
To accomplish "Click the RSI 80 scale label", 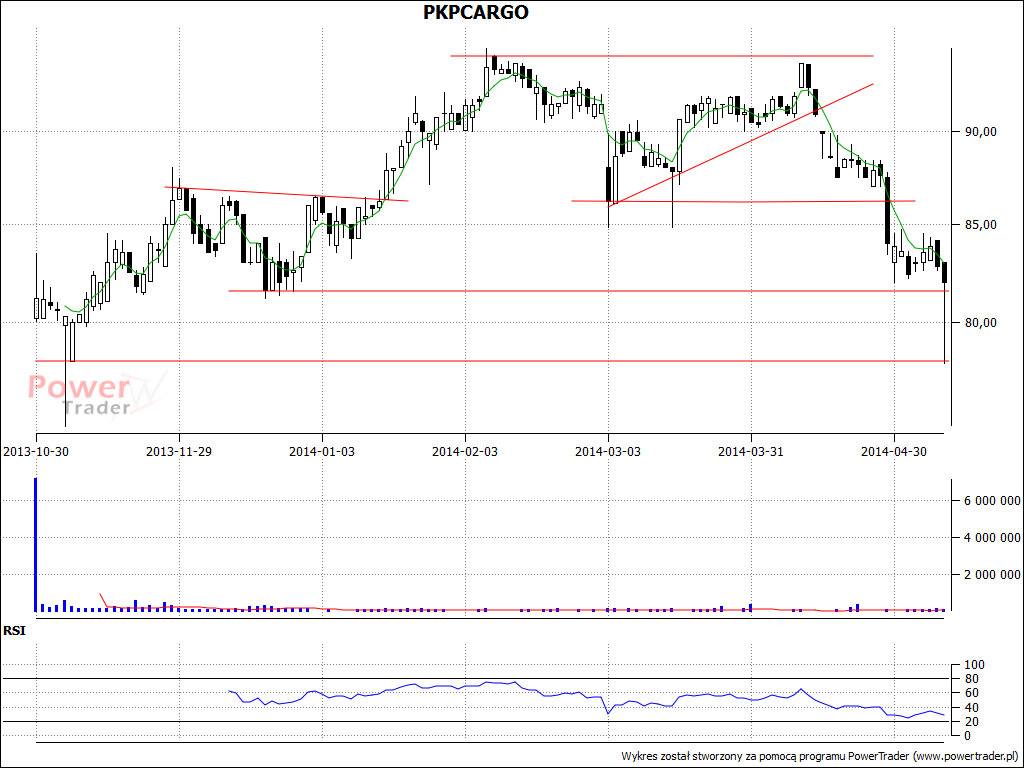I will (970, 679).
